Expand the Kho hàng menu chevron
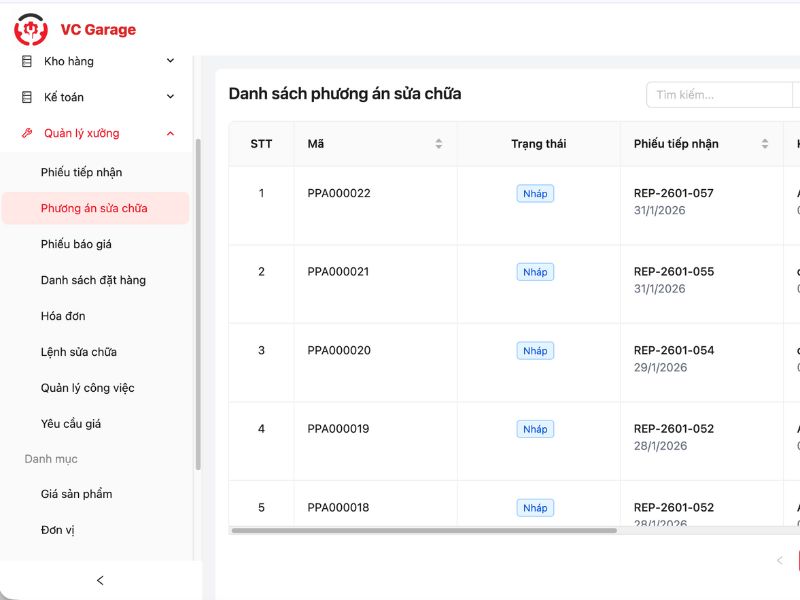 [x=170, y=61]
